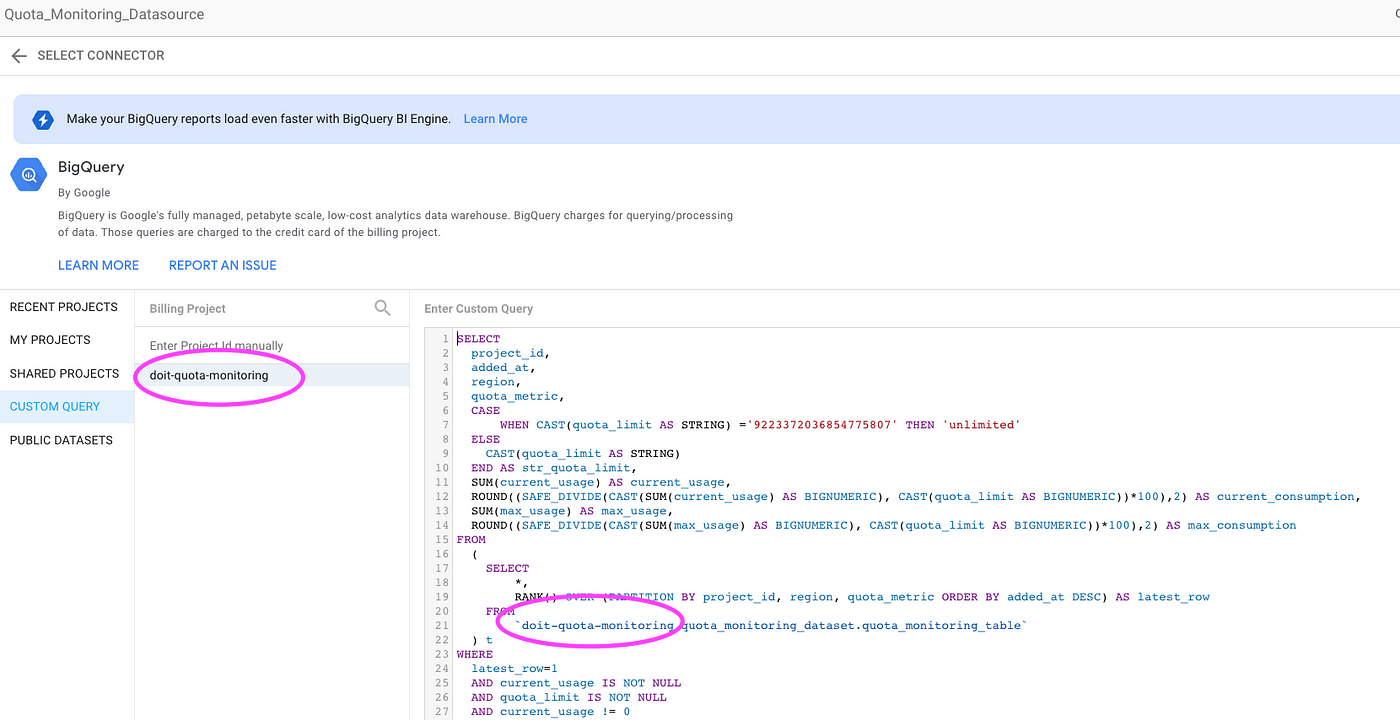
Task: Click the search icon in Billing Project
Action: 382,308
